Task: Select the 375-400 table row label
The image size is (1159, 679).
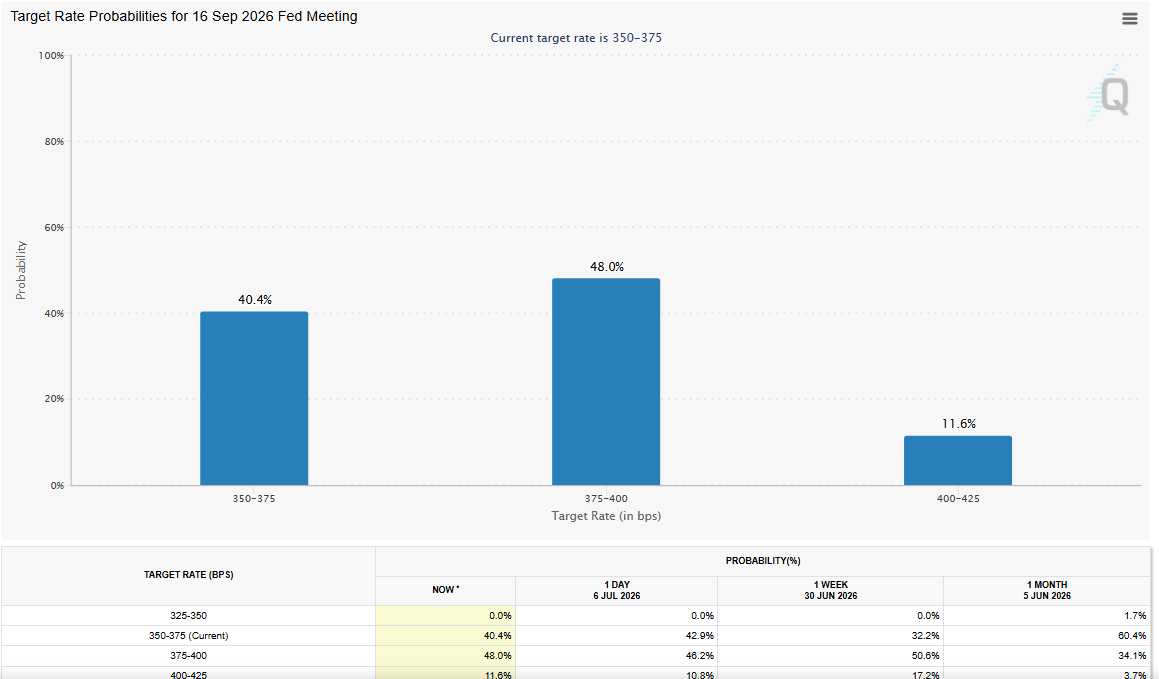Action: click(188, 655)
